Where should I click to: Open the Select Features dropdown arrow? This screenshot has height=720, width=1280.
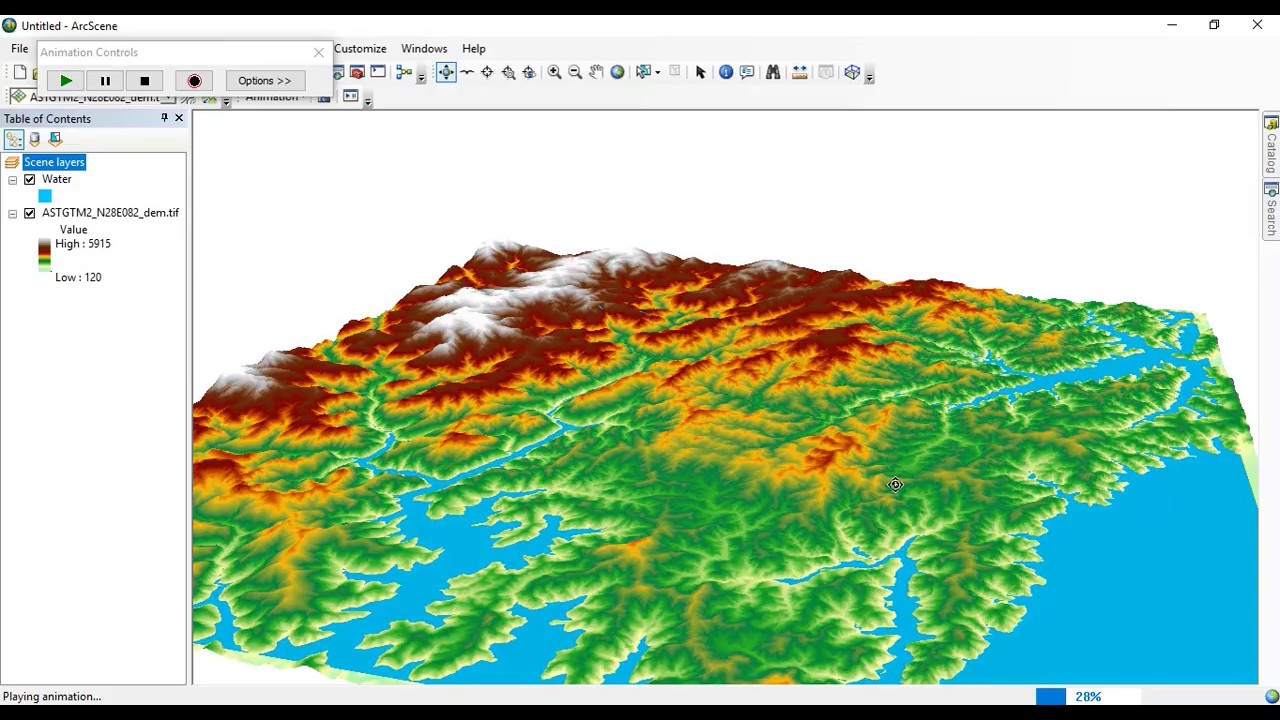coord(657,72)
